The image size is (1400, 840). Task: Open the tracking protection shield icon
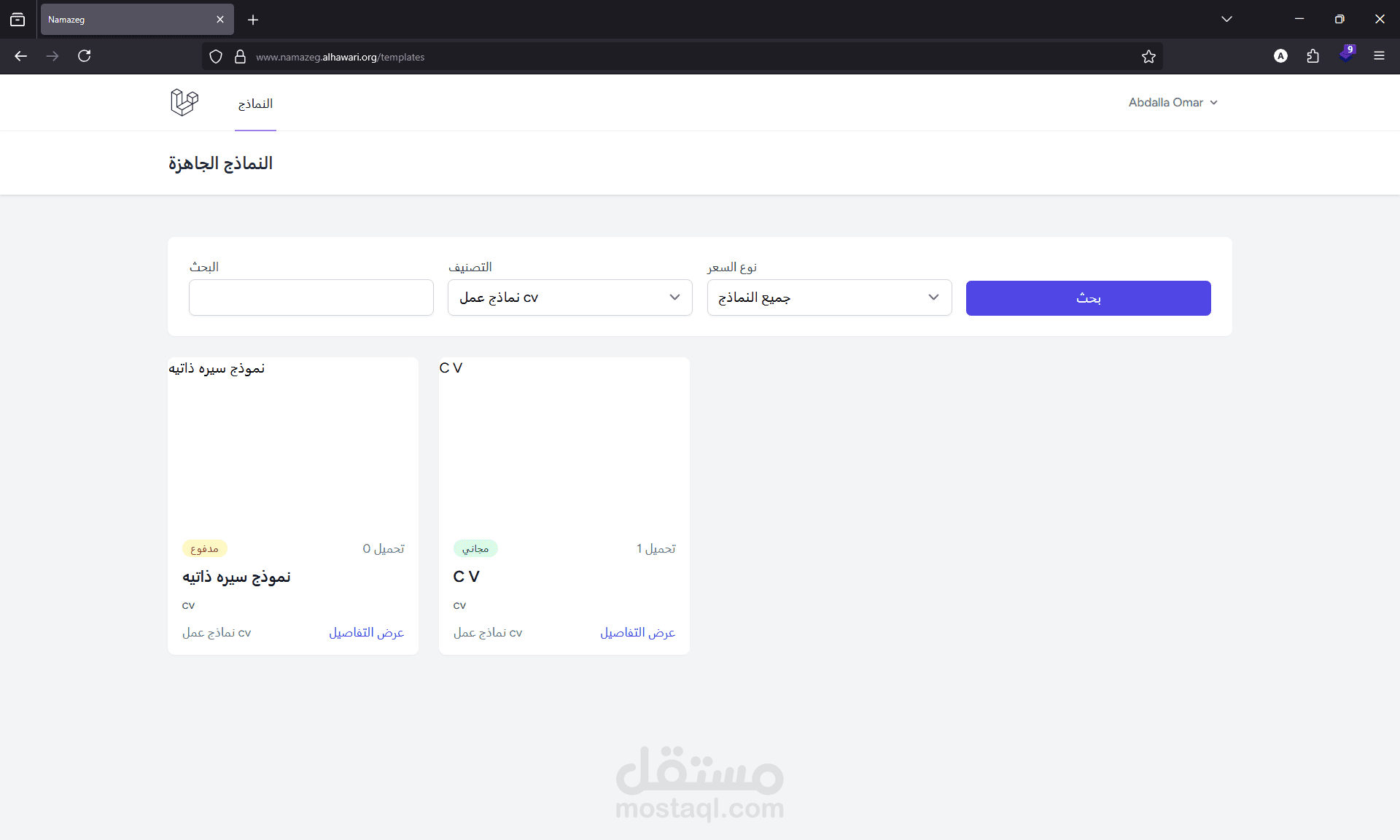click(x=216, y=57)
